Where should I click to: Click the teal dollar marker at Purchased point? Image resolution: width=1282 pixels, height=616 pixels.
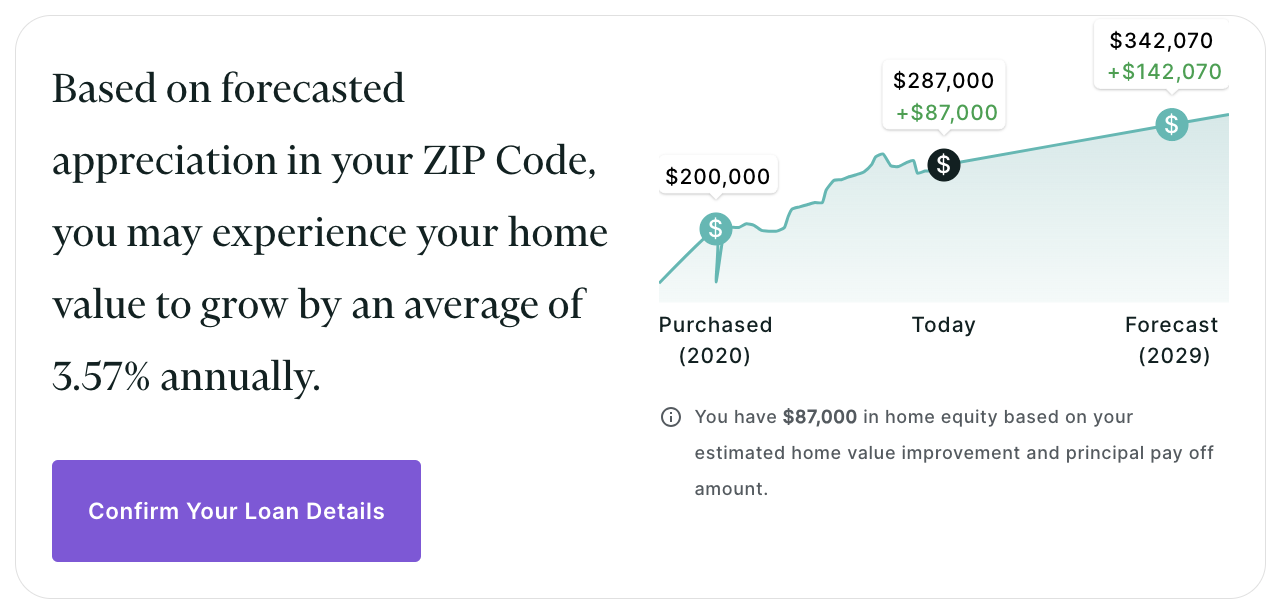pyautogui.click(x=716, y=229)
